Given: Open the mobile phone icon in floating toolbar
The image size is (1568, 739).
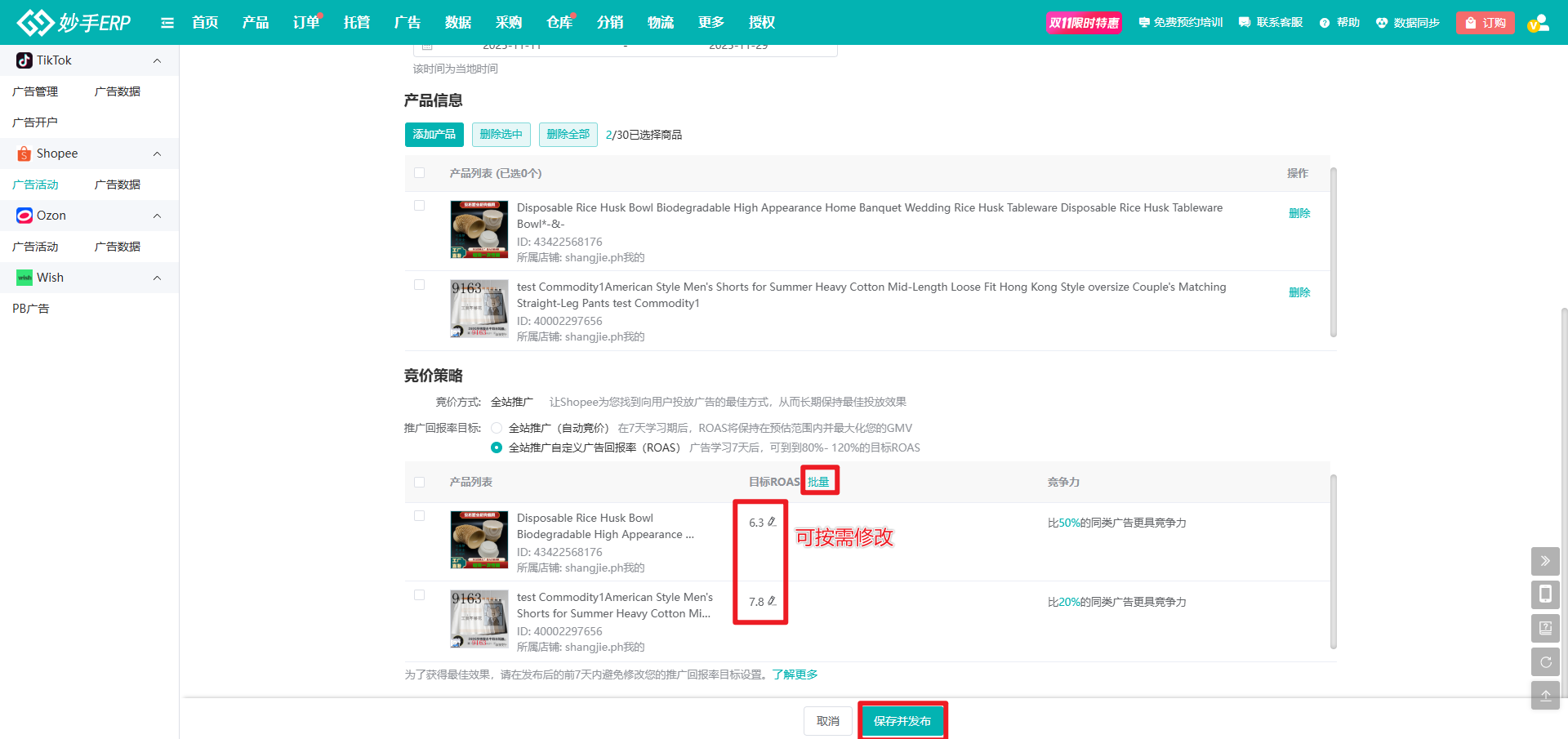Looking at the screenshot, I should (x=1545, y=594).
